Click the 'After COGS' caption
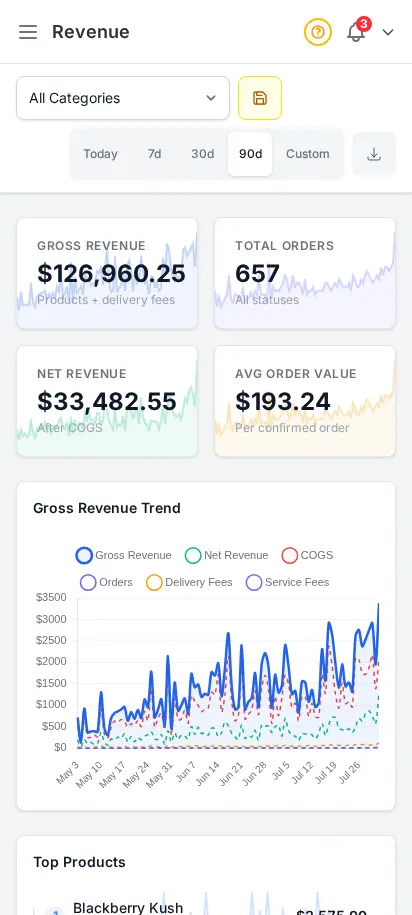Image resolution: width=412 pixels, height=915 pixels. 70,428
